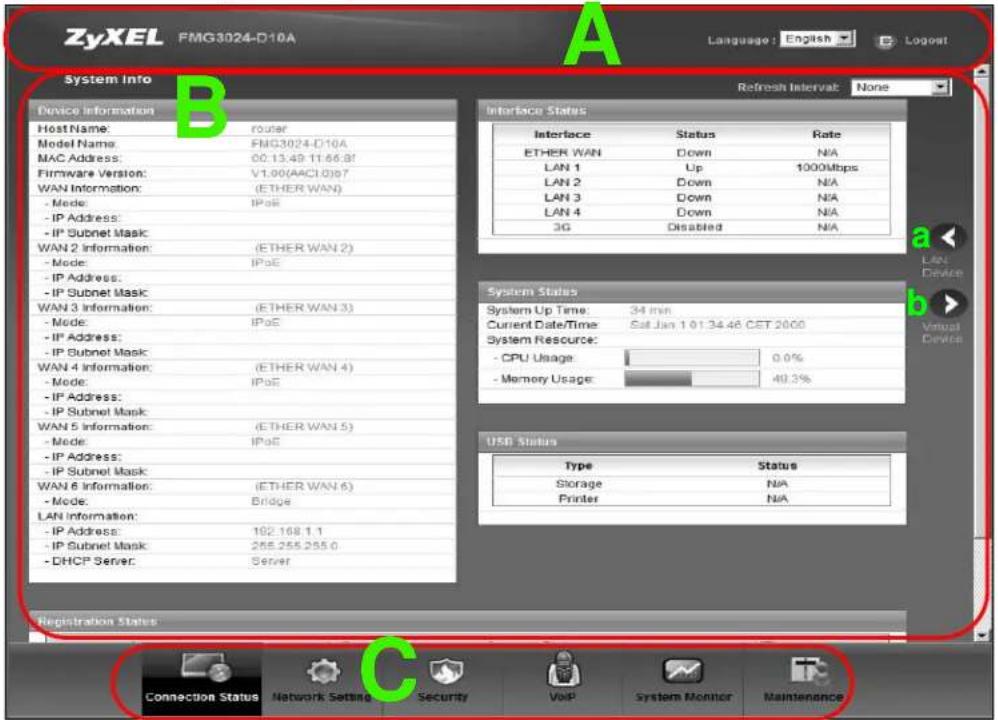The width and height of the screenshot is (998, 720).
Task: Click the 3G interface row
Action: click(x=691, y=227)
